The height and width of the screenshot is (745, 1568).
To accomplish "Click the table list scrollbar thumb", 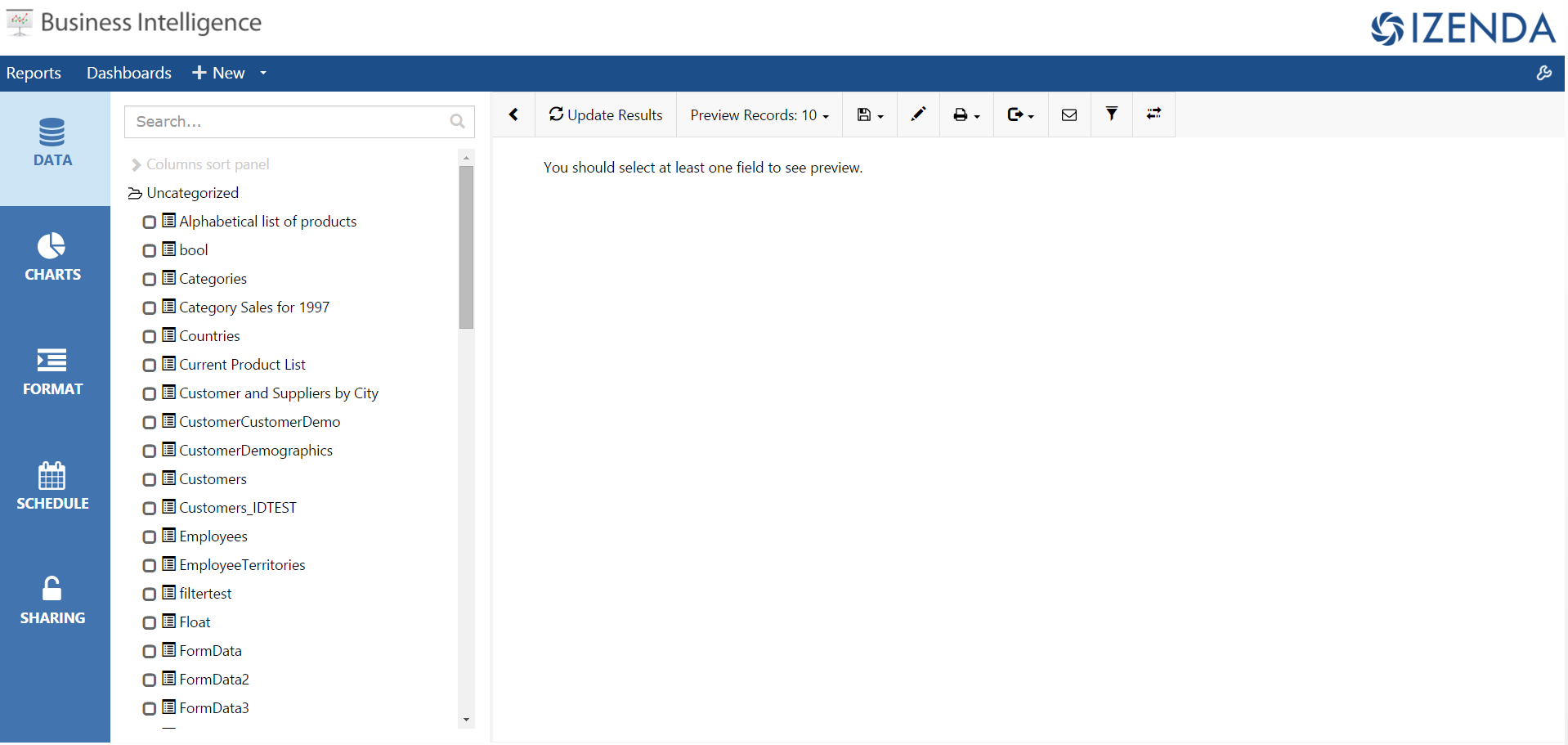I will (467, 248).
